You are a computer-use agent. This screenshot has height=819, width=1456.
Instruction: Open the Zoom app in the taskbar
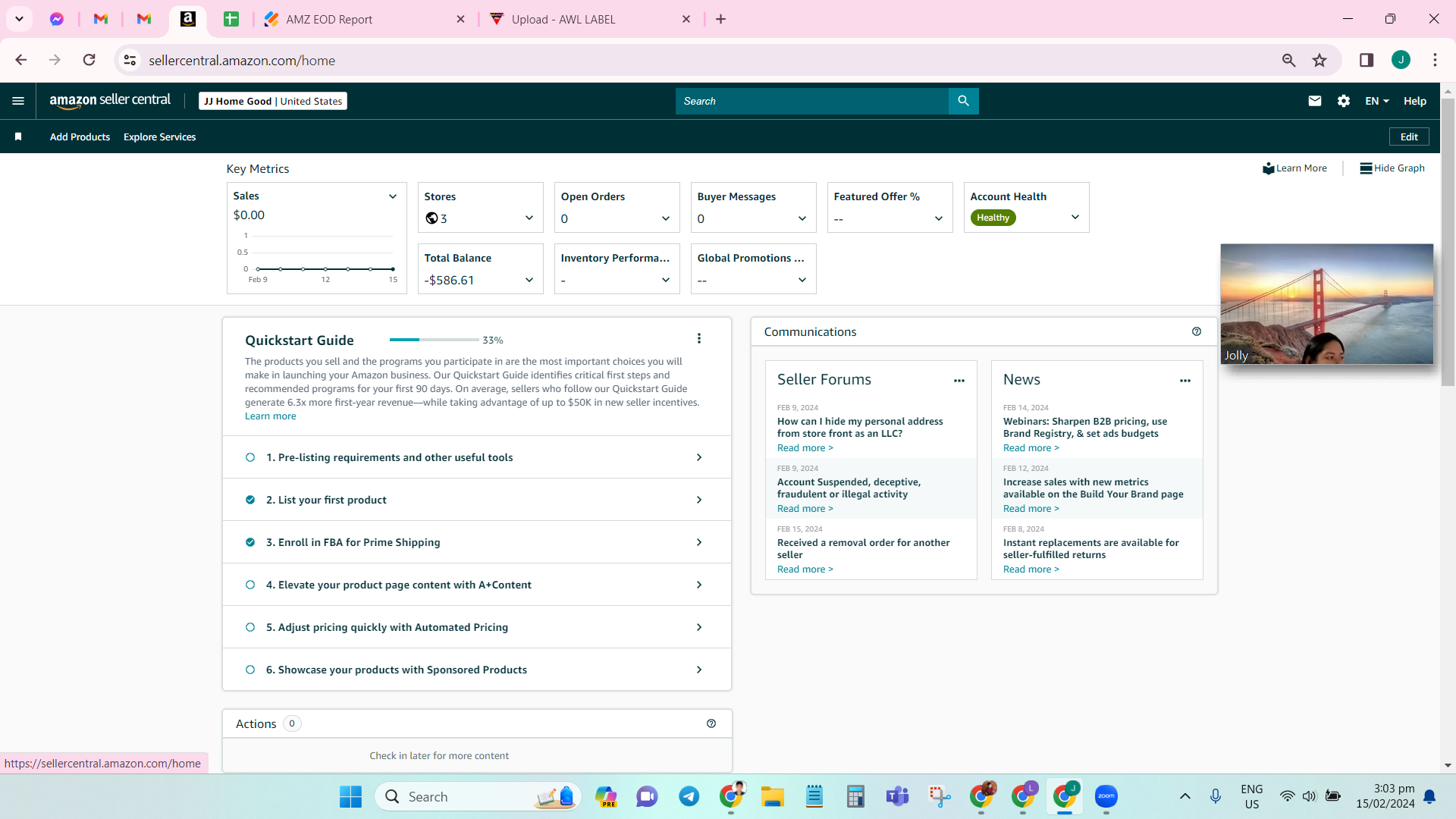click(1106, 796)
